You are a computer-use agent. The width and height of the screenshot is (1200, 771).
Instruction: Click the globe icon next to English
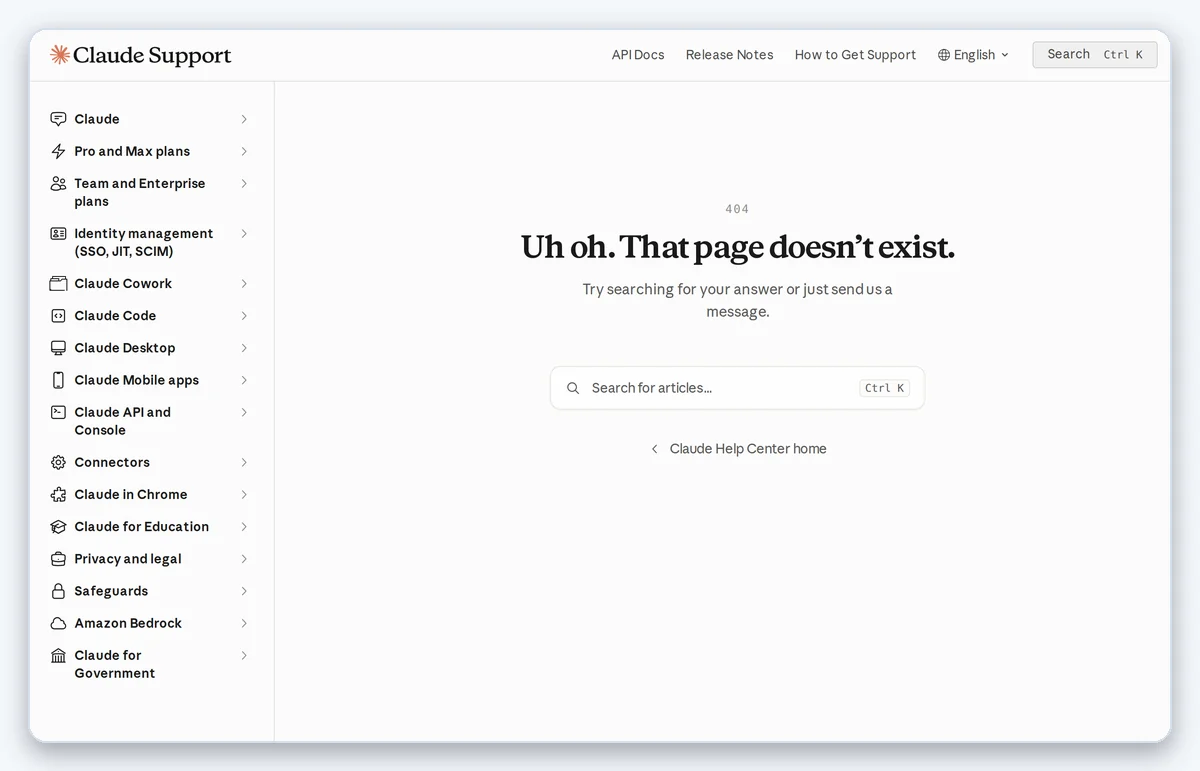944,55
